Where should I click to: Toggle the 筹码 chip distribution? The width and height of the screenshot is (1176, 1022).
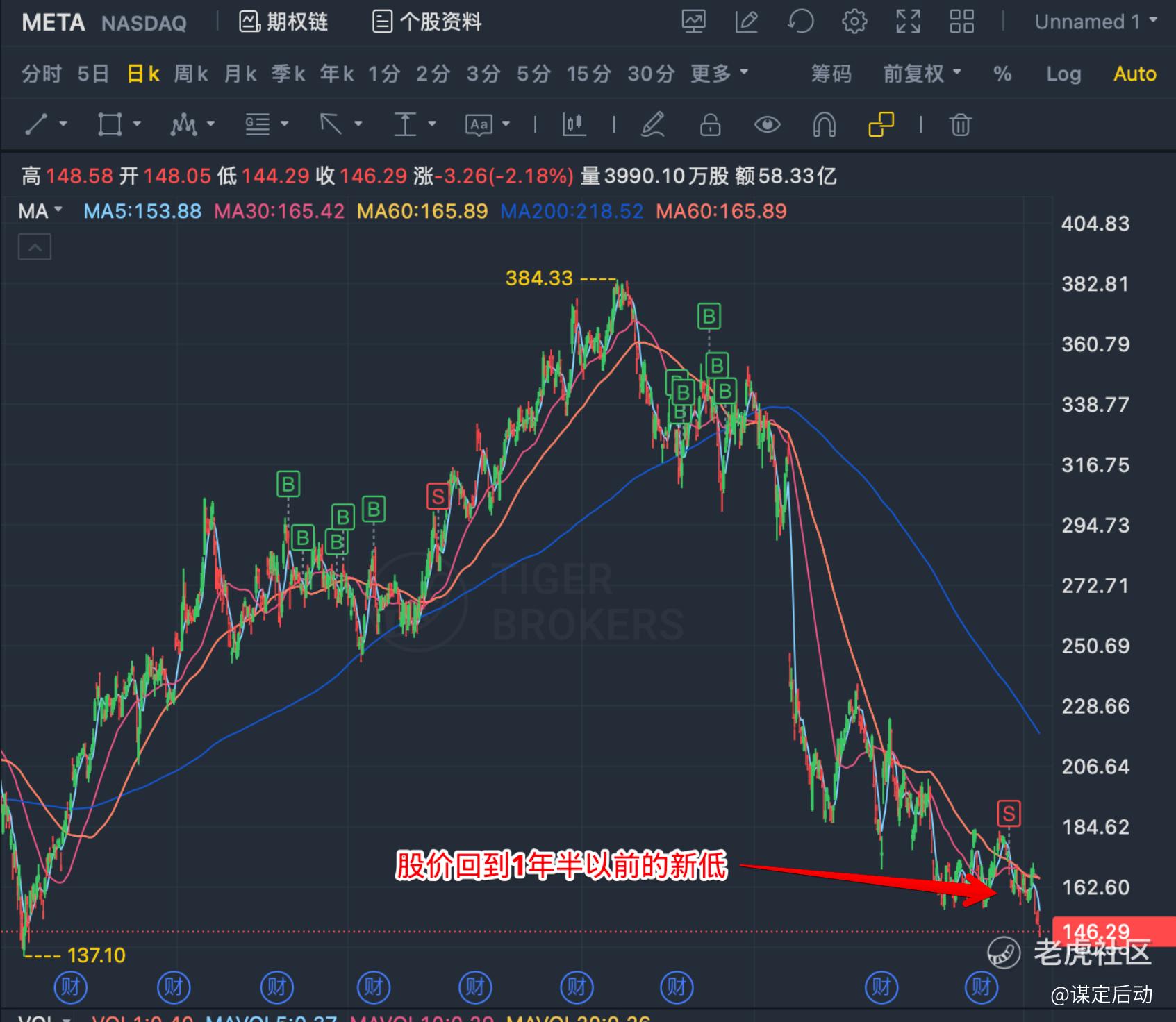[x=831, y=74]
